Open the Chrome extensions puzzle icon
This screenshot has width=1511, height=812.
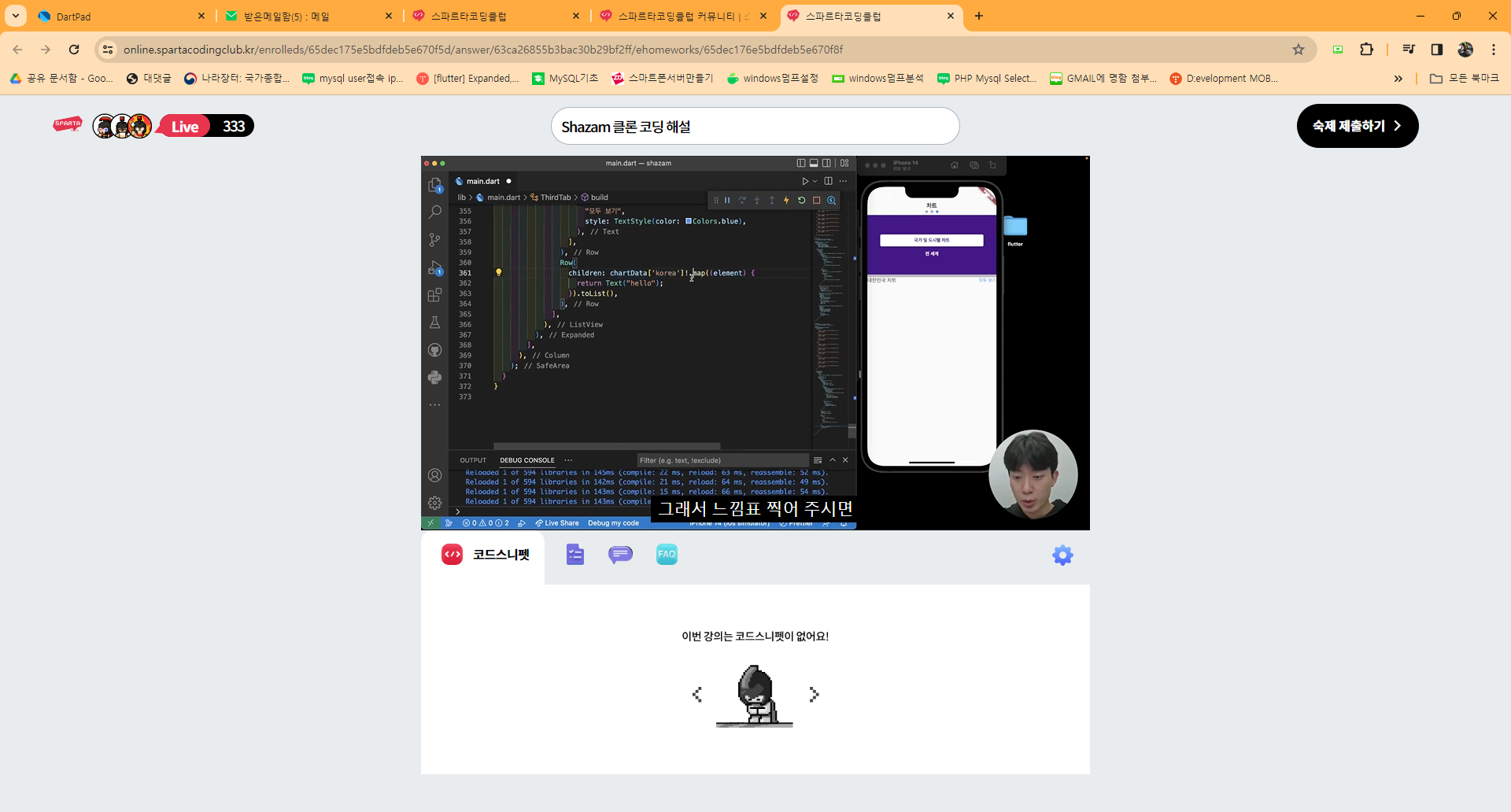click(x=1367, y=50)
